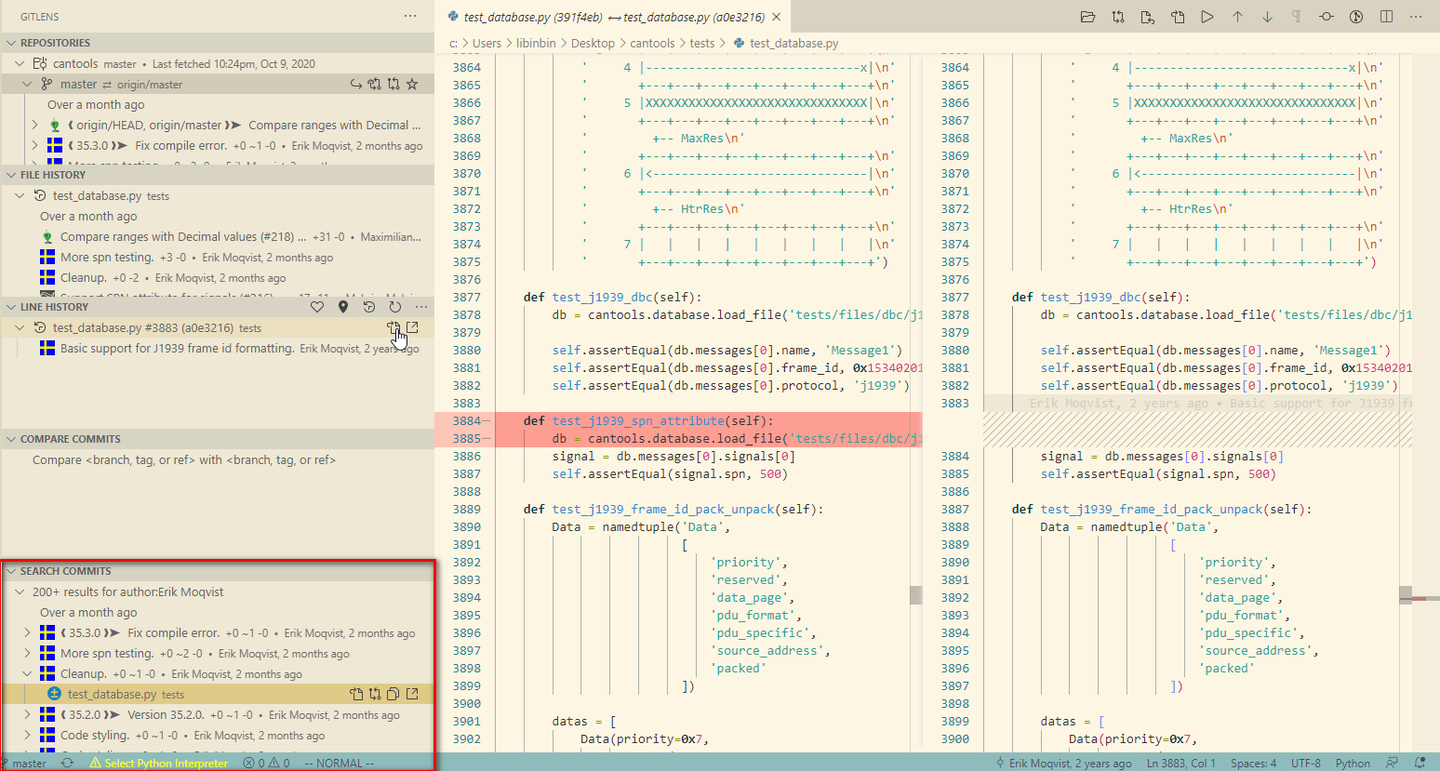1440x771 pixels.
Task: Click Erik Moqvist blame entry in status bar
Action: [1062, 763]
